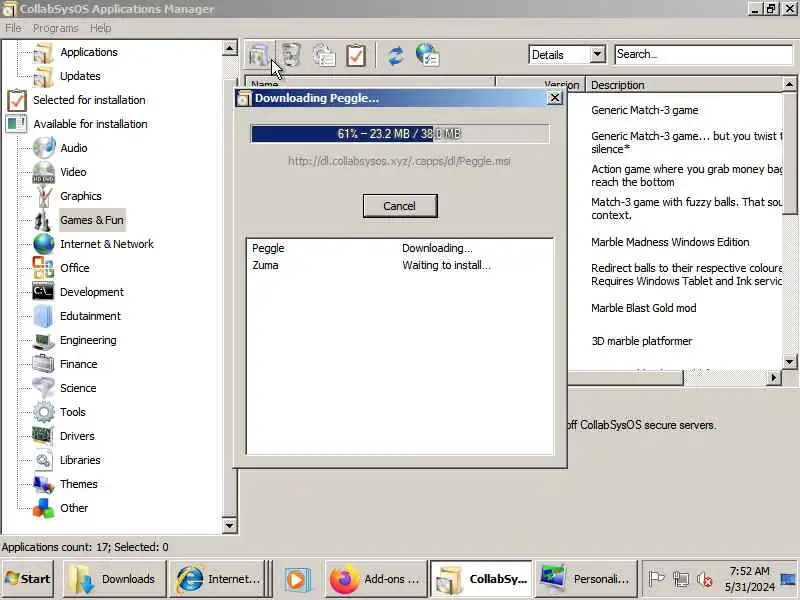Click the Start button
The width and height of the screenshot is (800, 600).
[x=28, y=579]
